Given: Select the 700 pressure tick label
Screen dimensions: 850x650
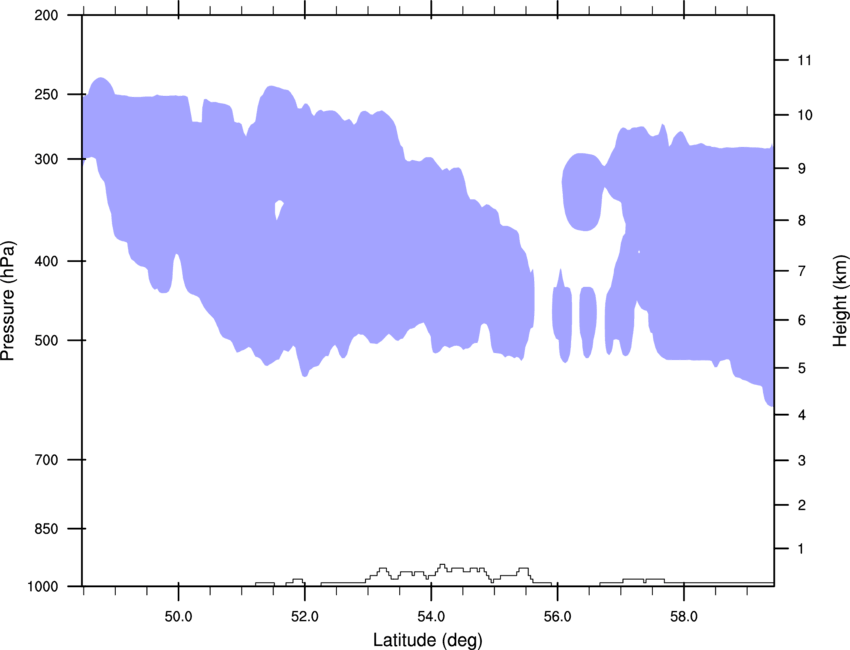Looking at the screenshot, I should pos(46,460).
